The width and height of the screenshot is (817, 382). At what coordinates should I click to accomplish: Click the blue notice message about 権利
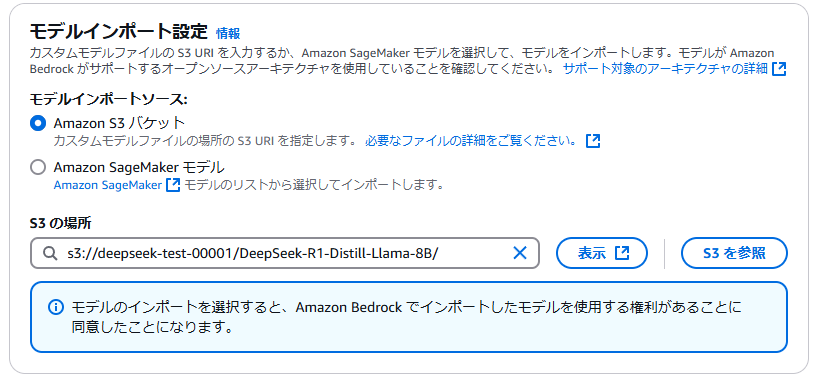[x=405, y=317]
